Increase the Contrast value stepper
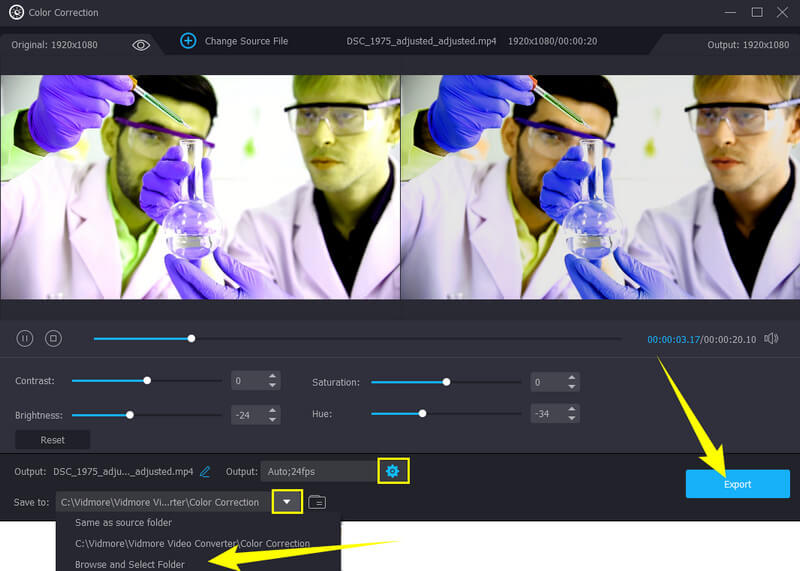 click(273, 377)
